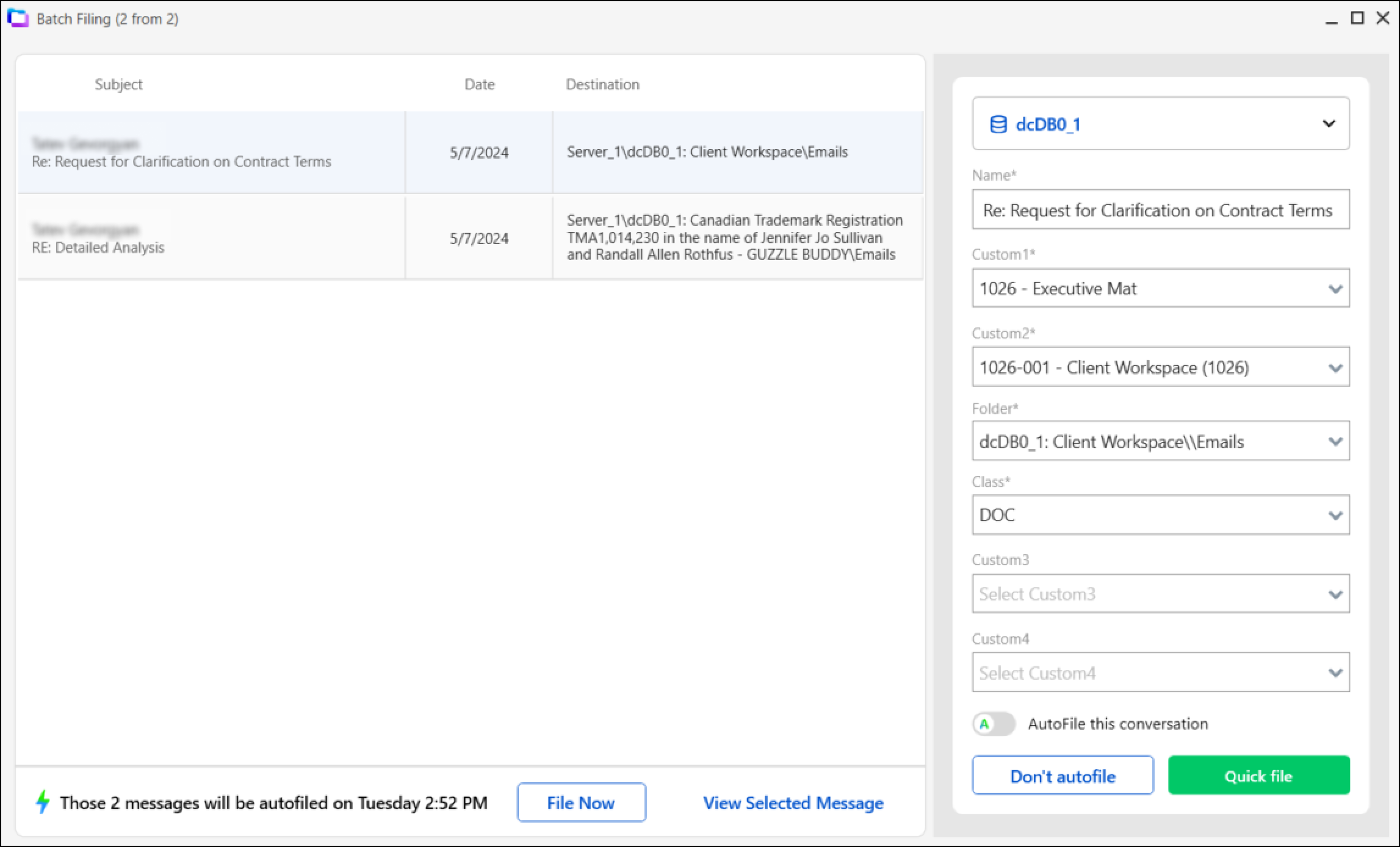Screen dimensions: 1400x847
Task: Open the Select Custom3 dropdown
Action: (1334, 593)
